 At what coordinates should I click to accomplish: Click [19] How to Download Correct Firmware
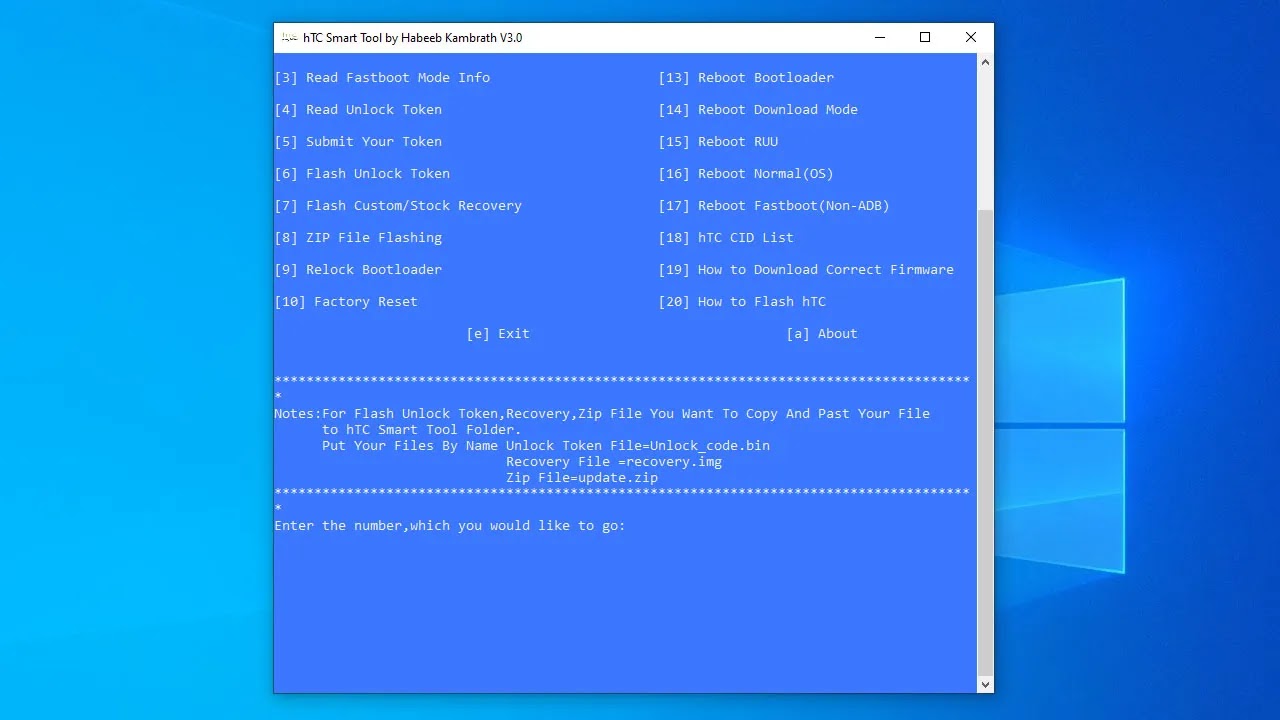coord(806,270)
